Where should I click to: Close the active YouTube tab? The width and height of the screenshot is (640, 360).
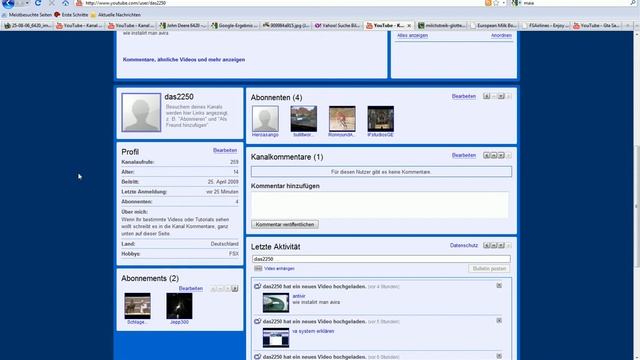[409, 25]
